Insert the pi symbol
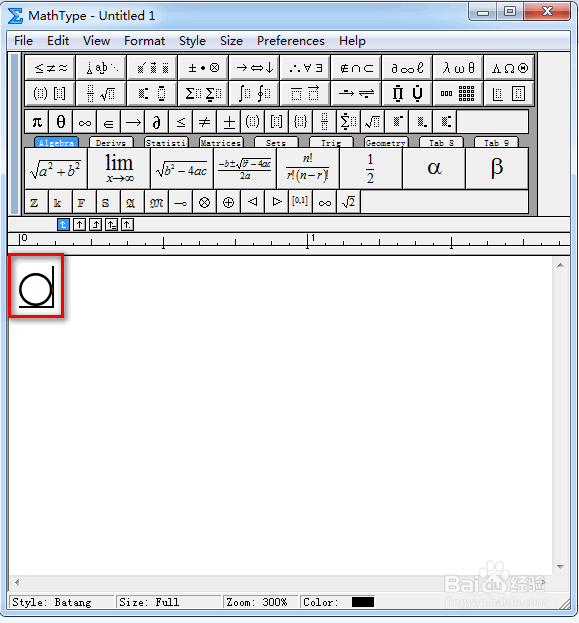The height and width of the screenshot is (623, 579). pos(37,122)
